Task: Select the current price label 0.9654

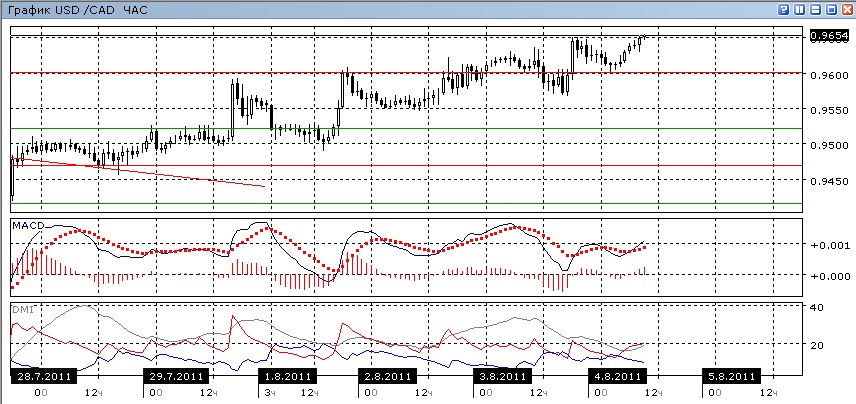Action: 830,36
